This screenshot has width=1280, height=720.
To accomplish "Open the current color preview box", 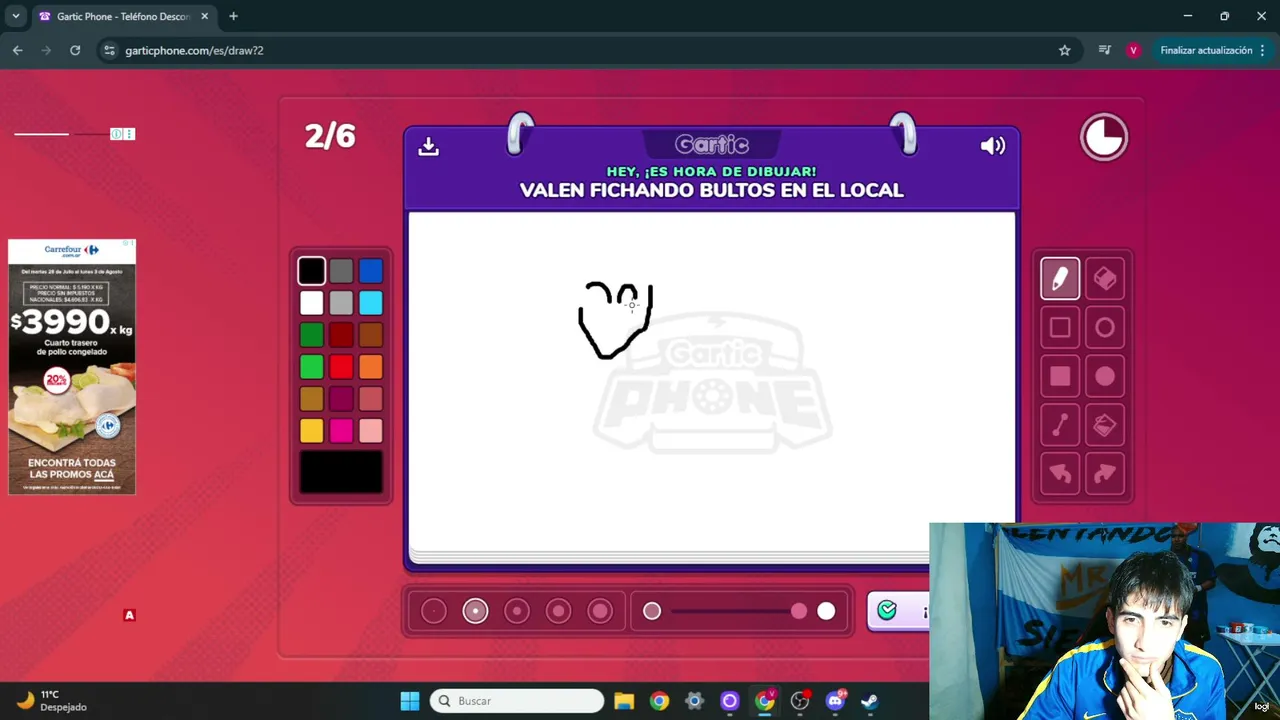I will coord(341,472).
